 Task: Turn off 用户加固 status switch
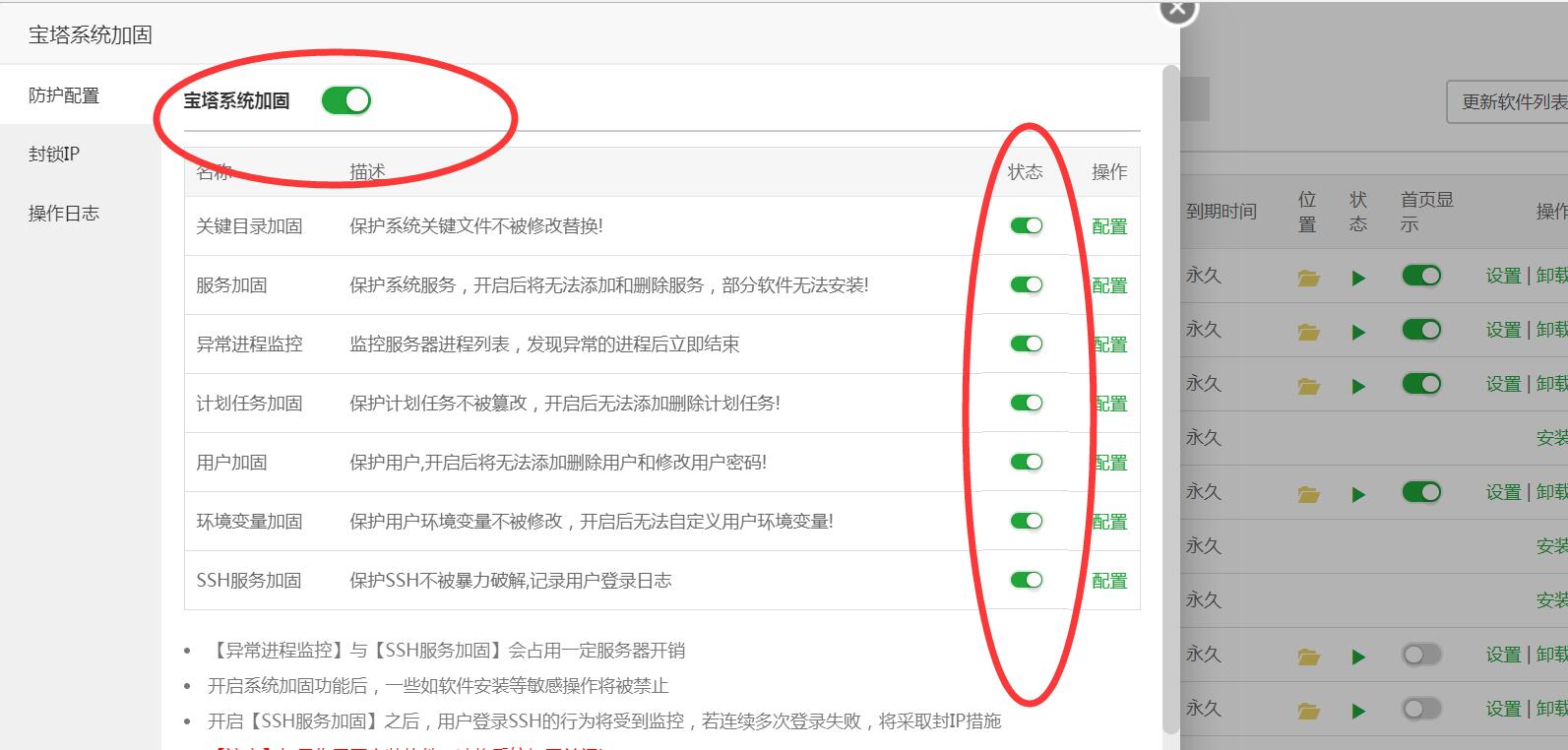coord(1026,463)
